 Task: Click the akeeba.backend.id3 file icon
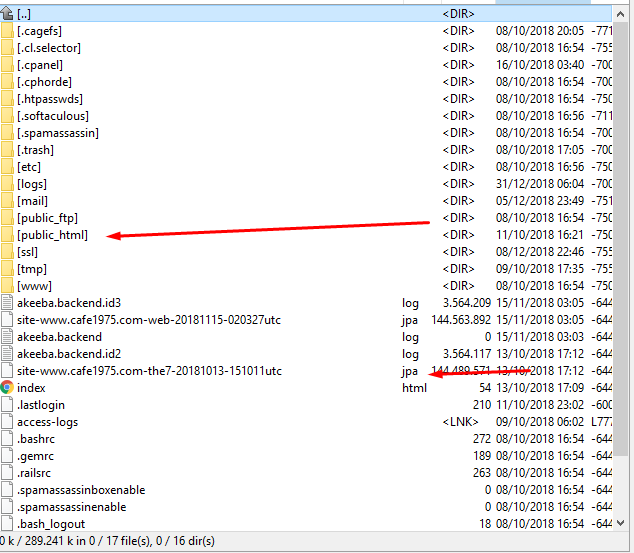pyautogui.click(x=7, y=303)
